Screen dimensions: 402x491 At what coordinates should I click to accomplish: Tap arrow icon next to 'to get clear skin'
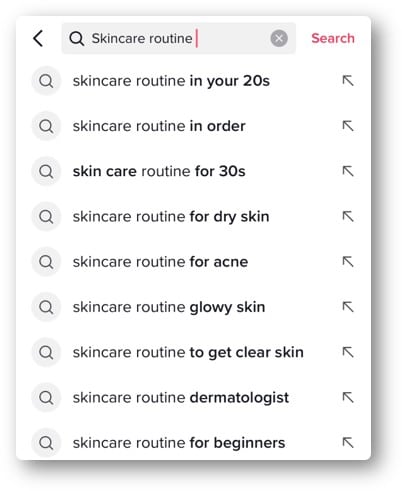click(348, 352)
